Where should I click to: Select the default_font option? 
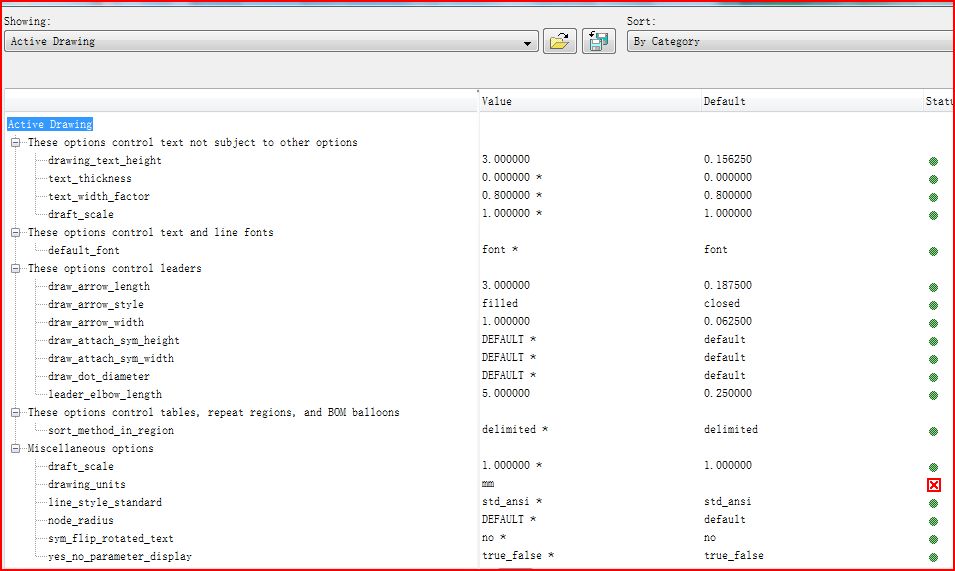(x=83, y=250)
